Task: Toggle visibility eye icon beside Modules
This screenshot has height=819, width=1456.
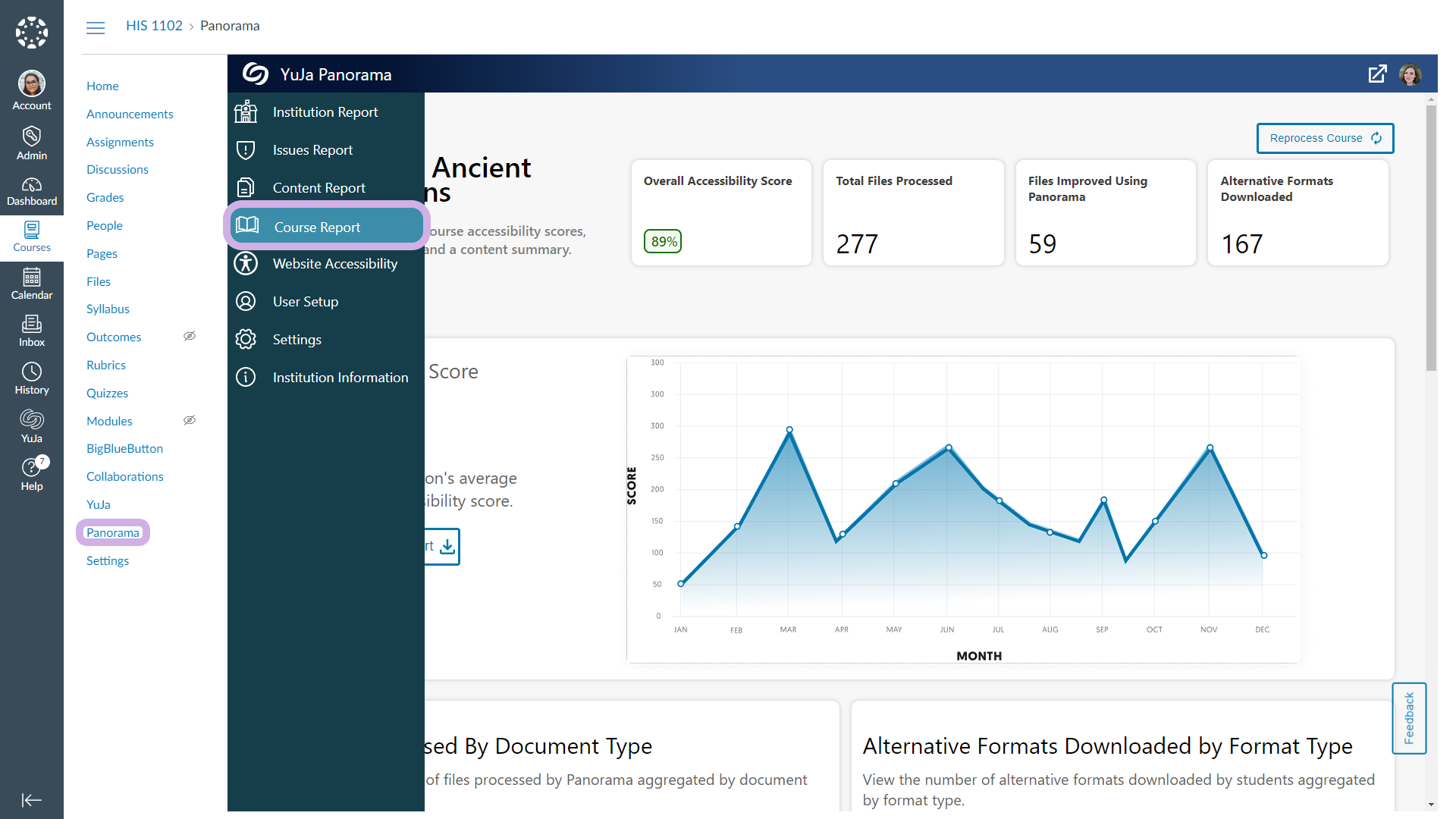Action: coord(190,420)
